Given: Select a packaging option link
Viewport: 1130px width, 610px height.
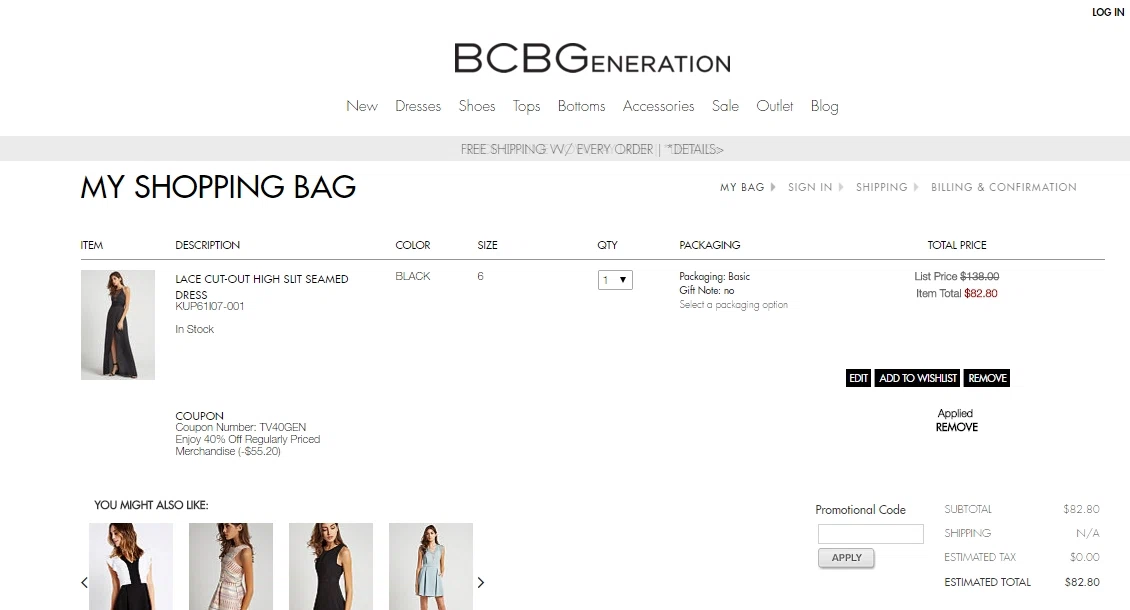Looking at the screenshot, I should [733, 305].
